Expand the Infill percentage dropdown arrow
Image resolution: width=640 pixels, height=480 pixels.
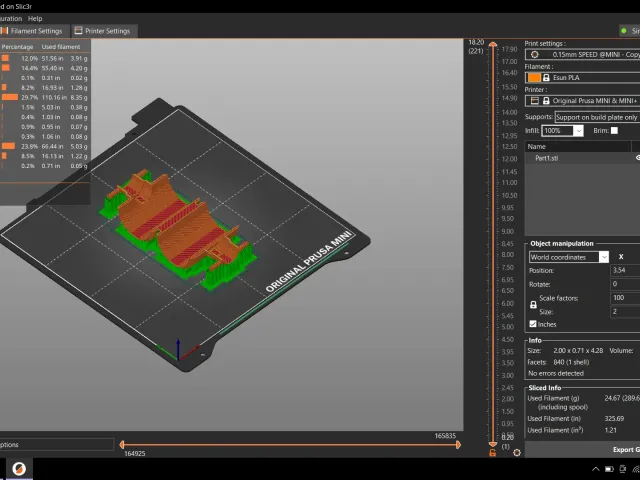tap(578, 131)
